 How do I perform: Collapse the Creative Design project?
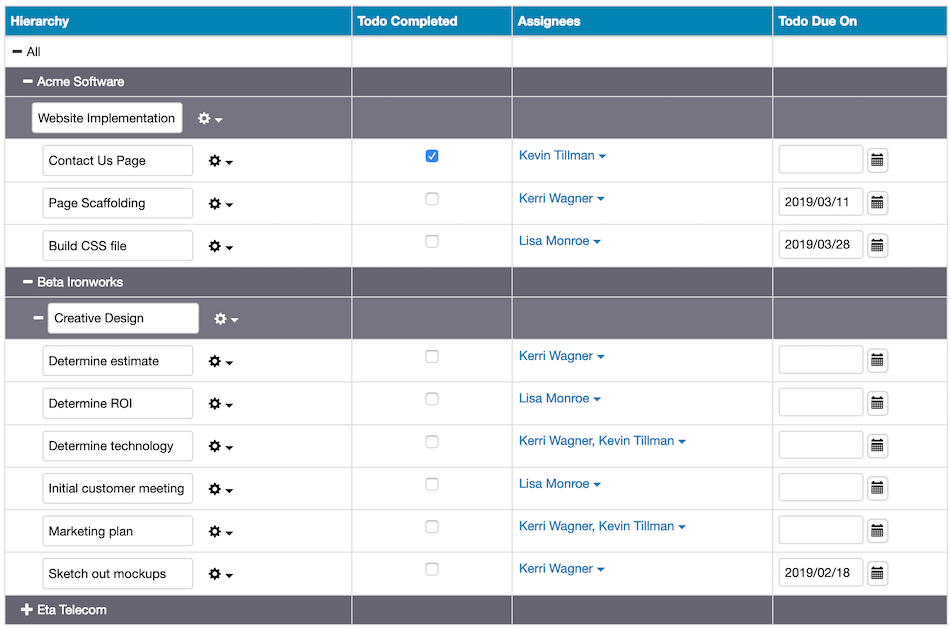tap(39, 318)
